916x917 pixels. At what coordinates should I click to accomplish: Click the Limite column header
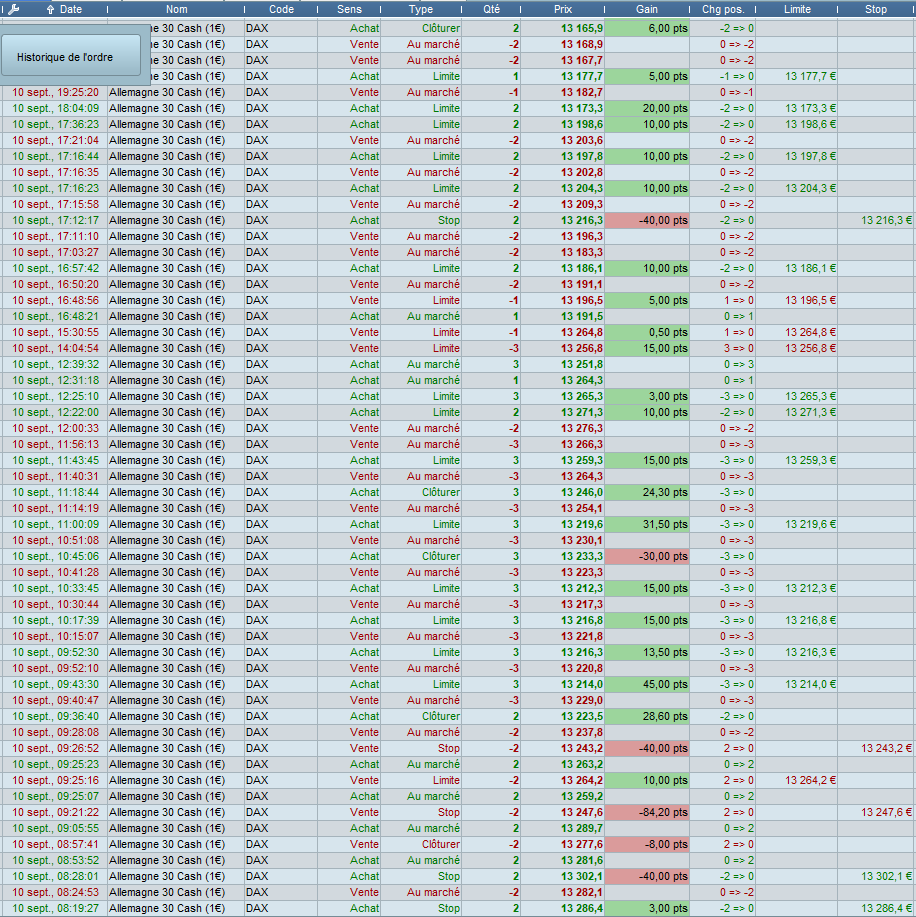[x=797, y=9]
